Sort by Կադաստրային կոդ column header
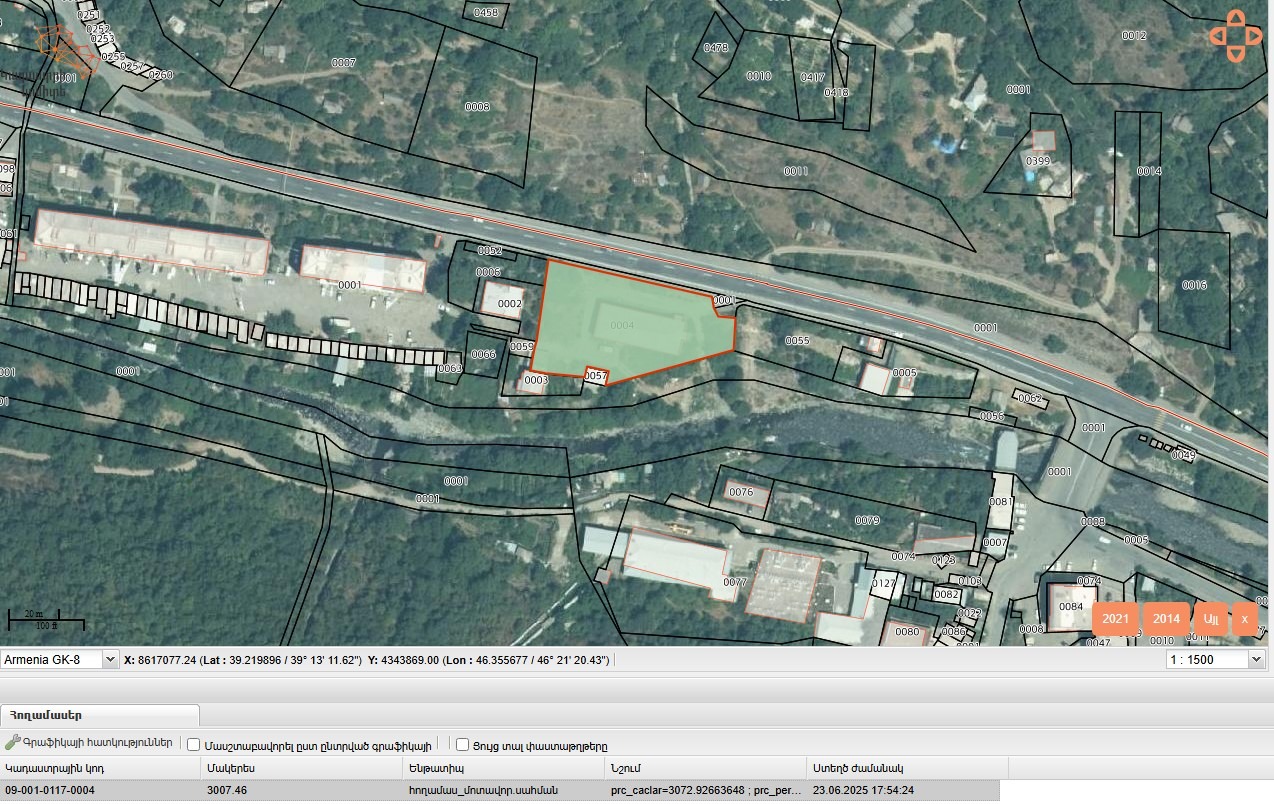Screen dimensions: 1274x804 tap(100, 768)
